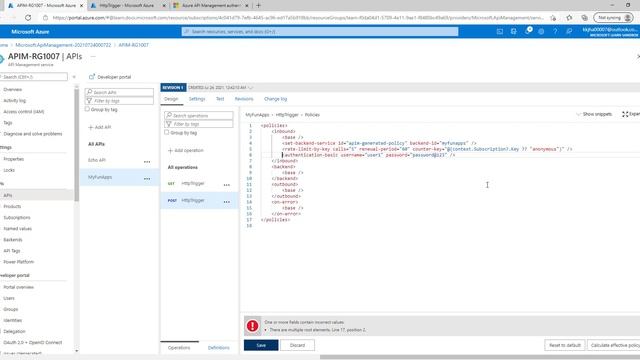
Task: Focus the Search APIs field
Action: [119, 92]
